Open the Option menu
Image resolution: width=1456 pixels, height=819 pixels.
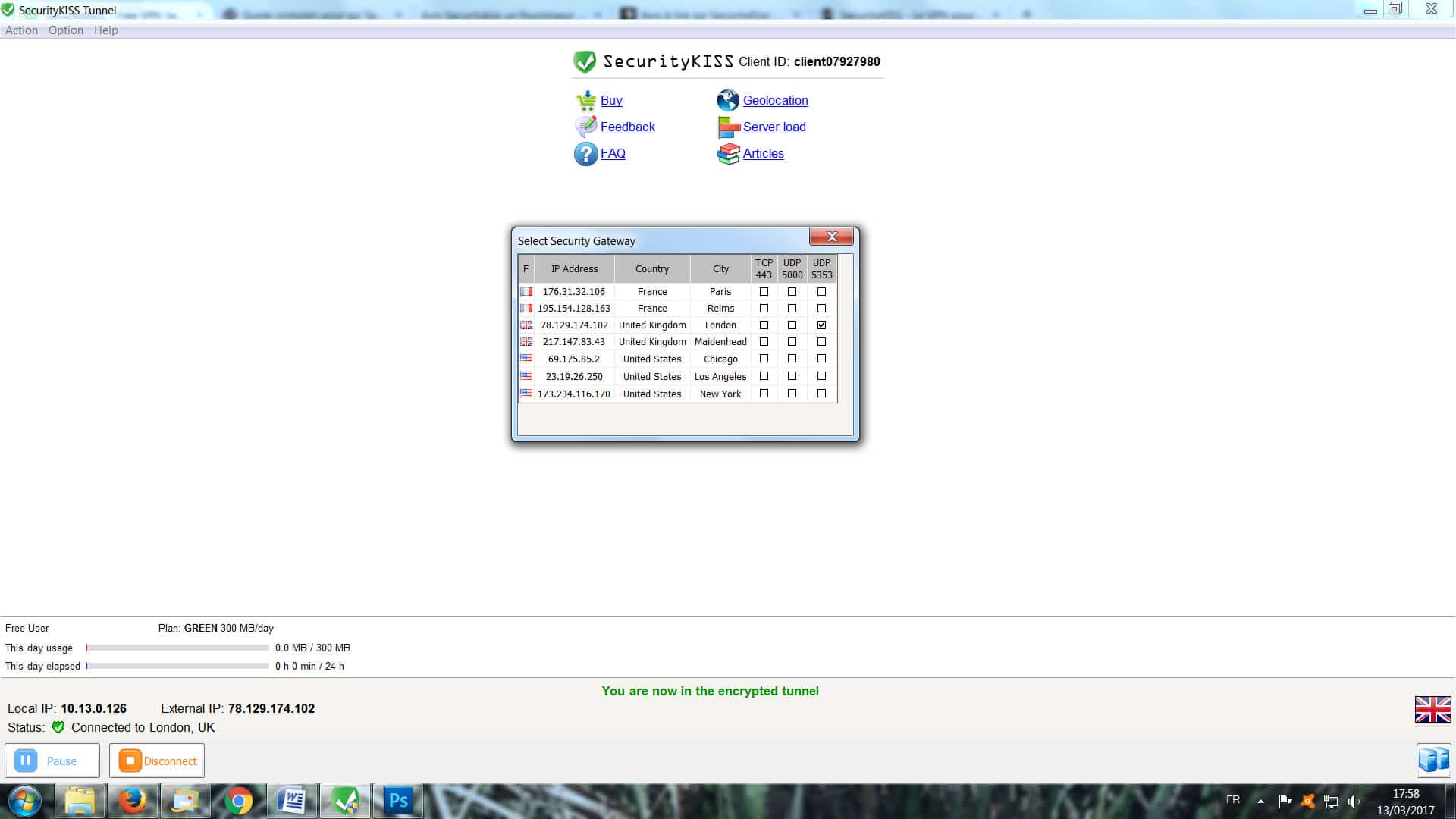(x=66, y=30)
